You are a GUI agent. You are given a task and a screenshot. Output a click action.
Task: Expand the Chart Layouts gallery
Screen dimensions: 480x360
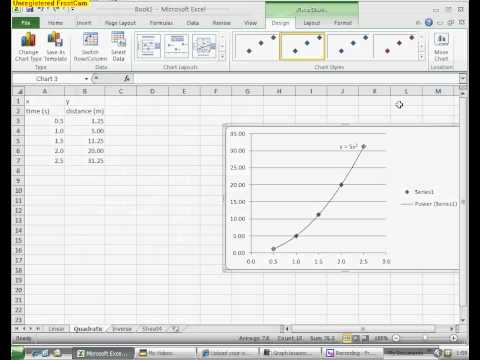pos(222,57)
